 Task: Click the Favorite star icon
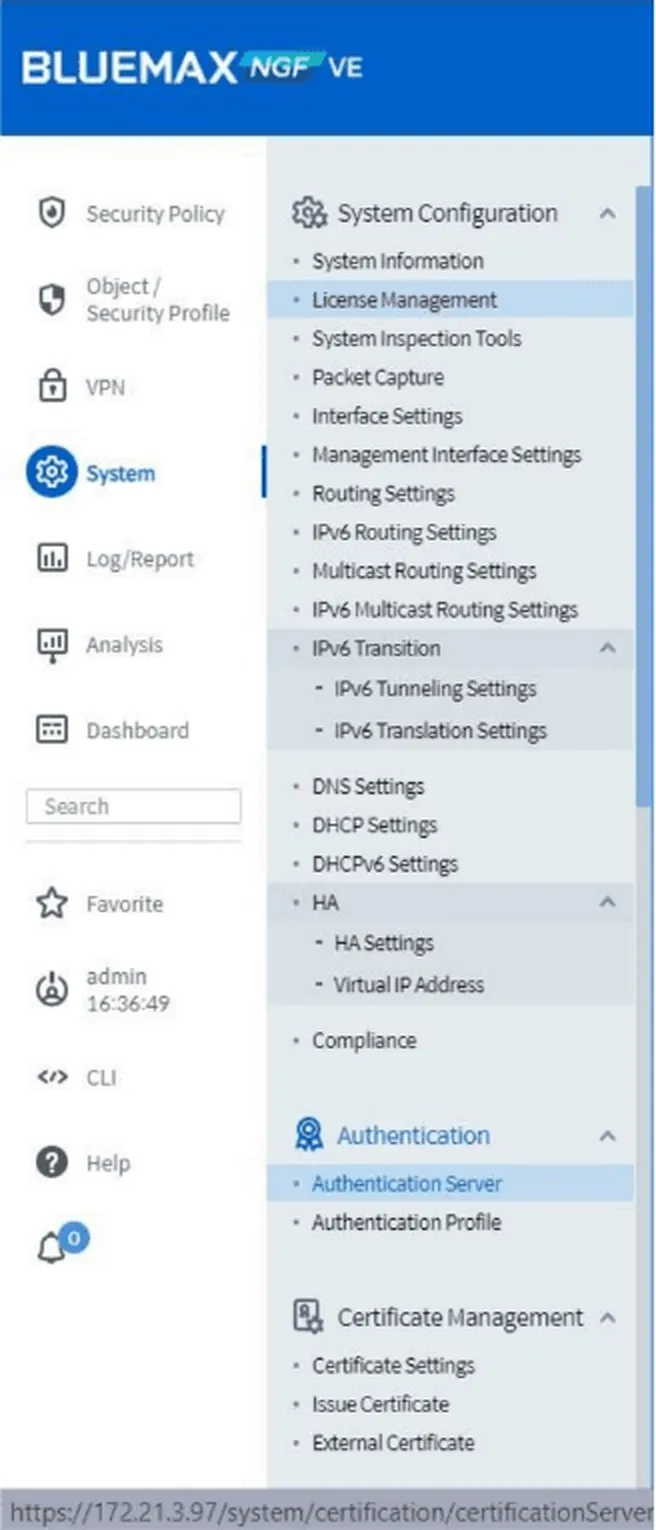(51, 904)
